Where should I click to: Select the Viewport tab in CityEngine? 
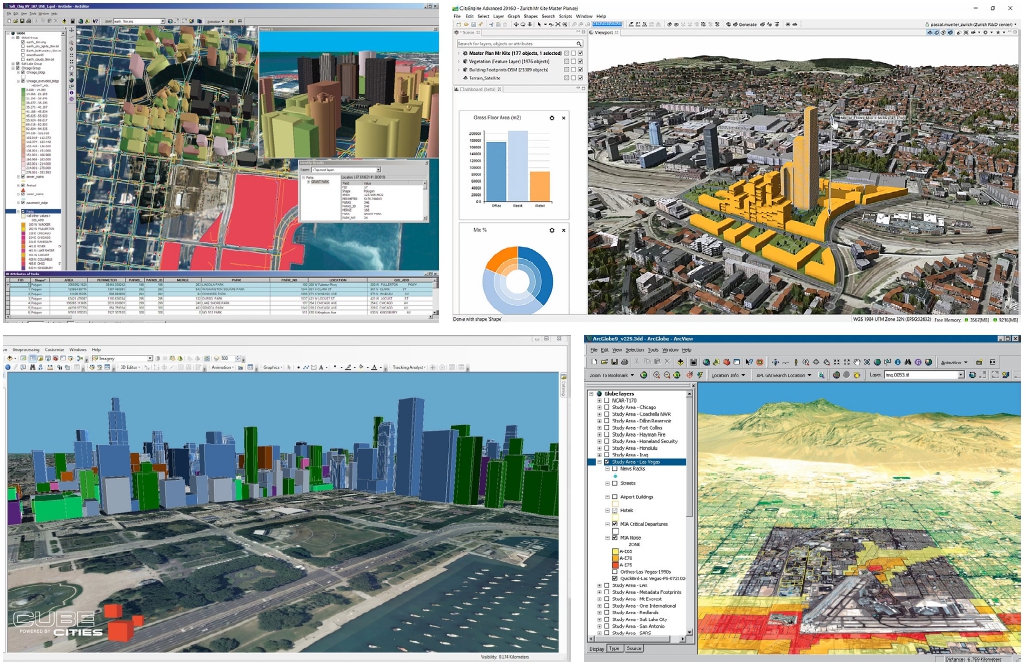pos(604,33)
